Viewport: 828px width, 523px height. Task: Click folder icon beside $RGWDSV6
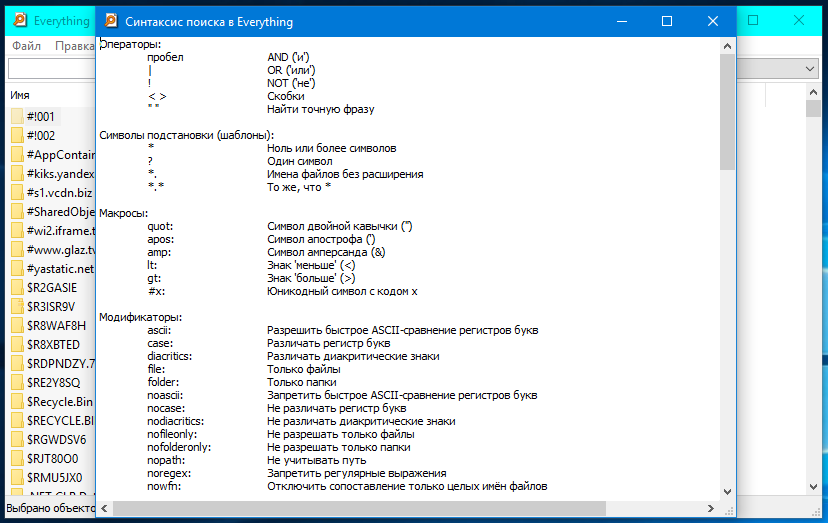coord(17,440)
